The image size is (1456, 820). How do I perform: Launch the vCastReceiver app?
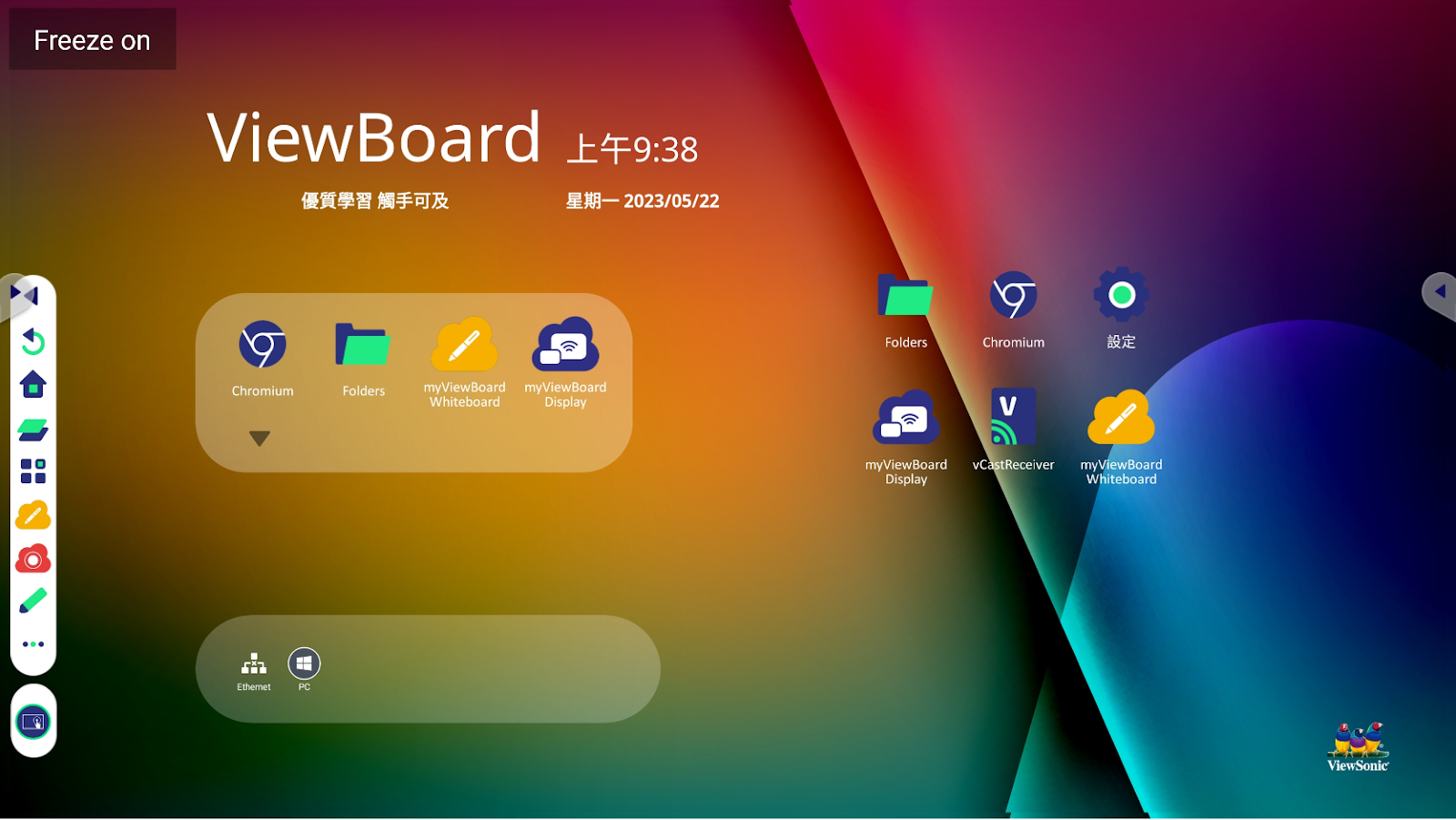pos(1013,417)
